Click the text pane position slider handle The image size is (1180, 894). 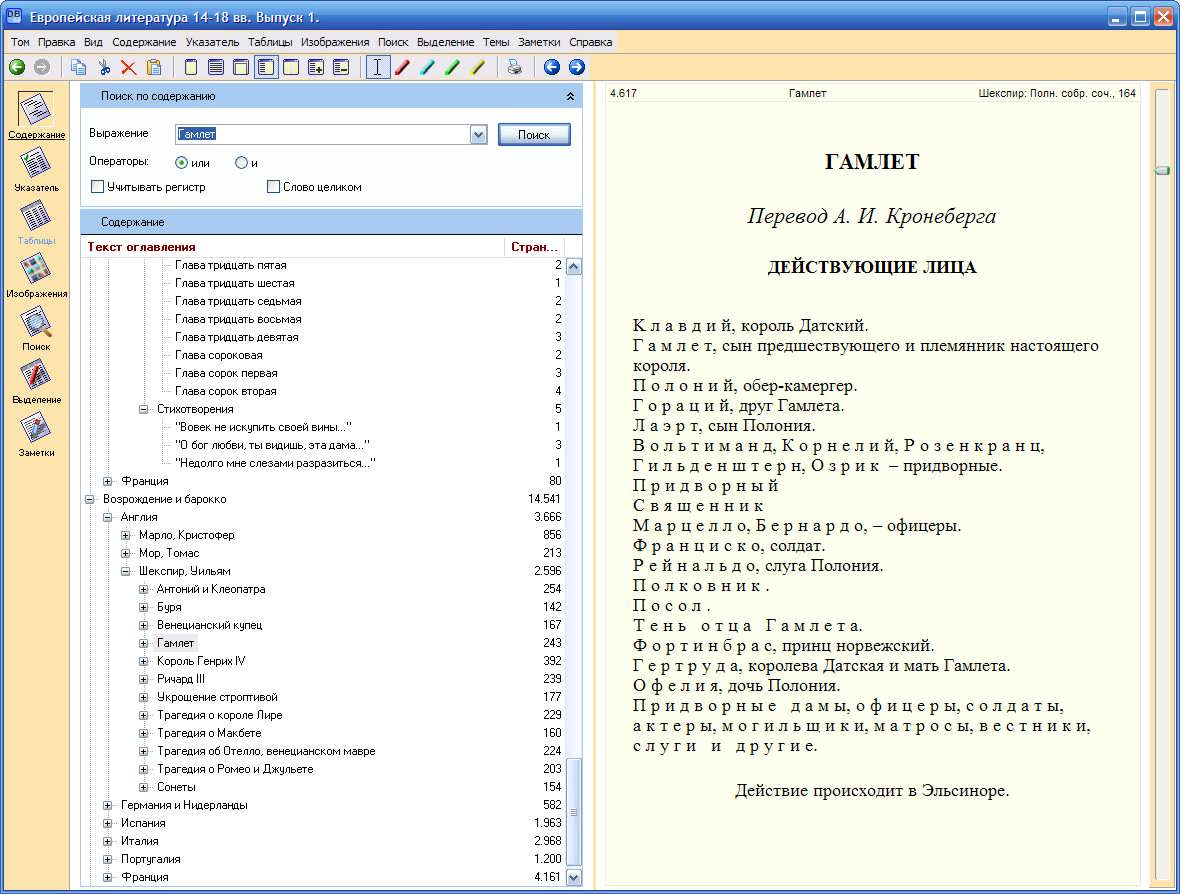1162,171
